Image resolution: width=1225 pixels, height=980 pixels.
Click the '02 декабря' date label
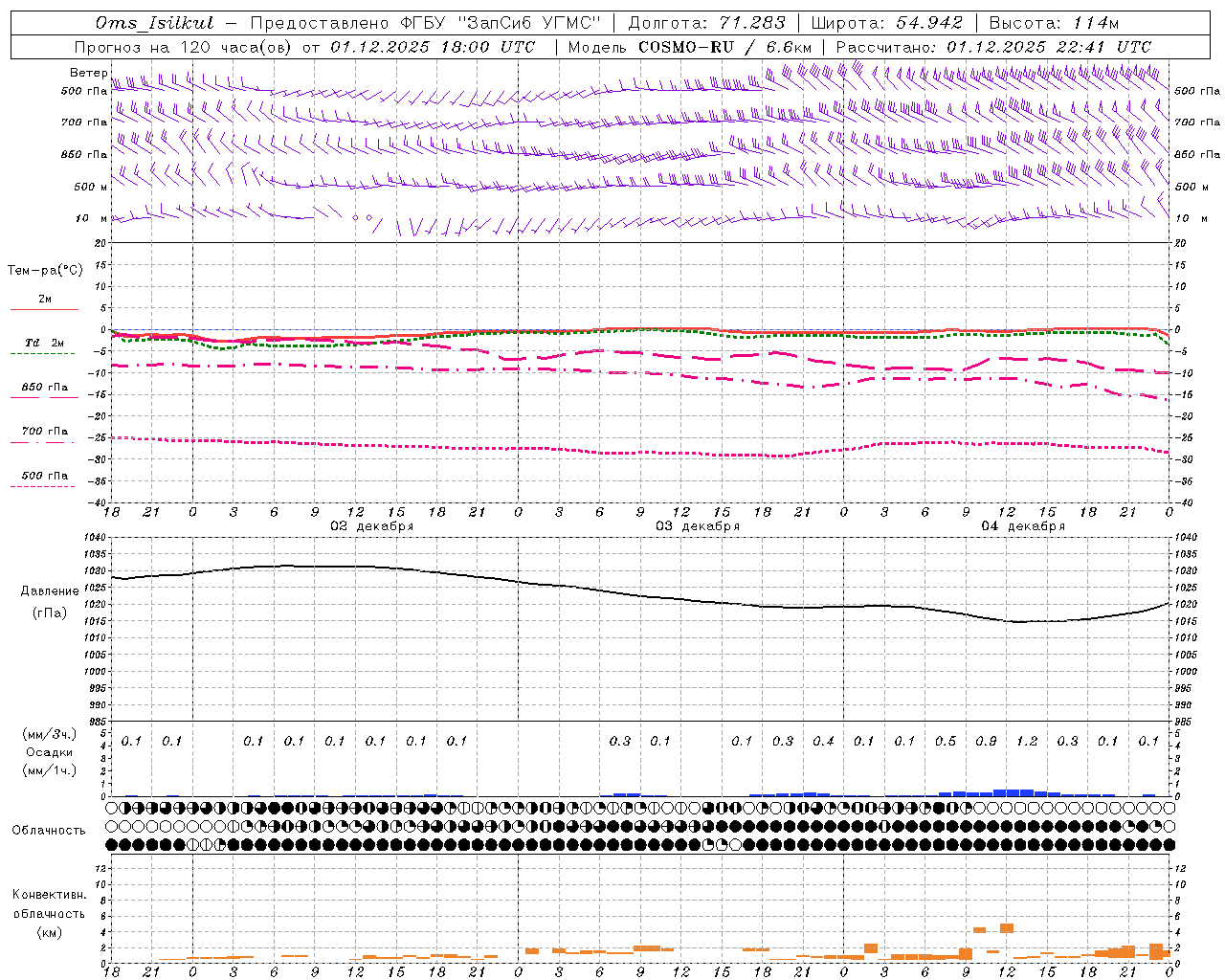click(x=372, y=526)
